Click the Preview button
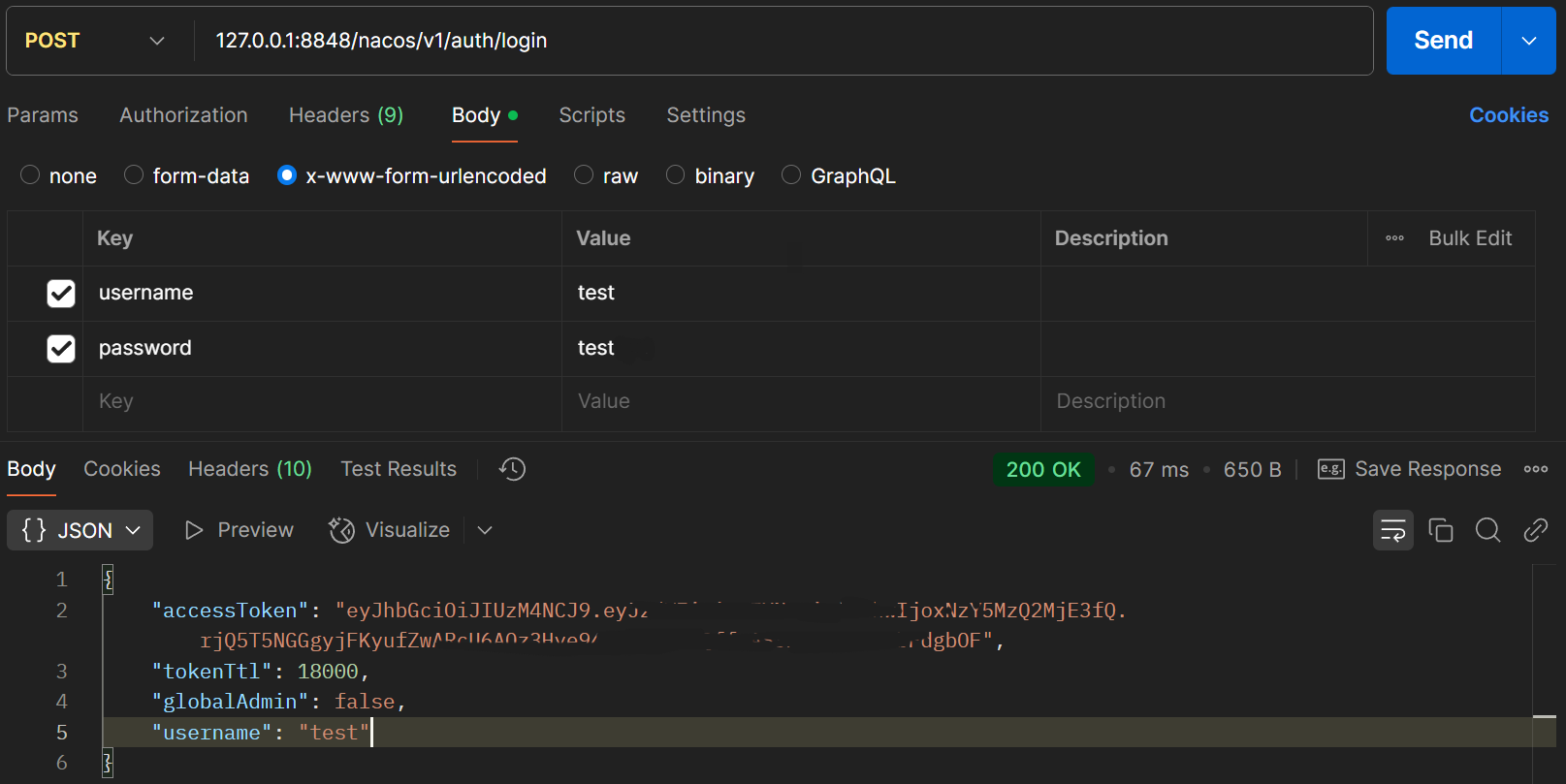Viewport: 1566px width, 784px height. pyautogui.click(x=240, y=530)
